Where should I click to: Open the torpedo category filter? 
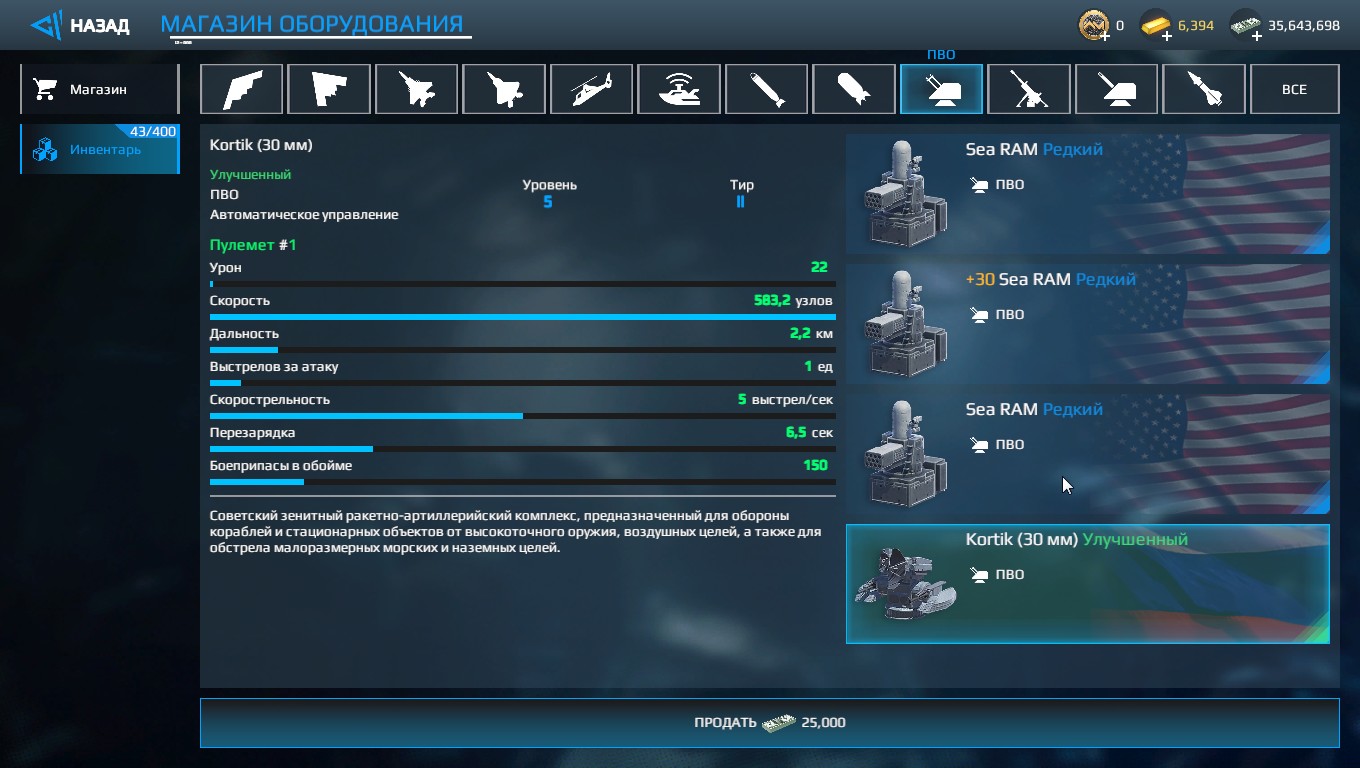[x=766, y=89]
